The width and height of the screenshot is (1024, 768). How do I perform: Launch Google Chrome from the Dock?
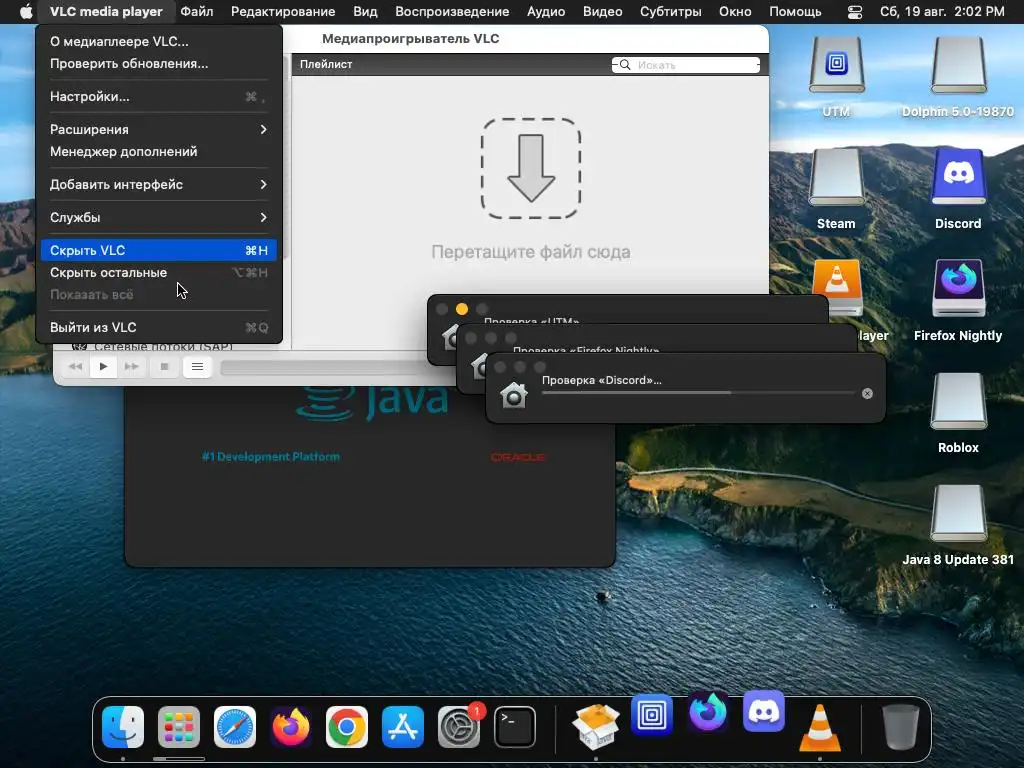pos(347,727)
